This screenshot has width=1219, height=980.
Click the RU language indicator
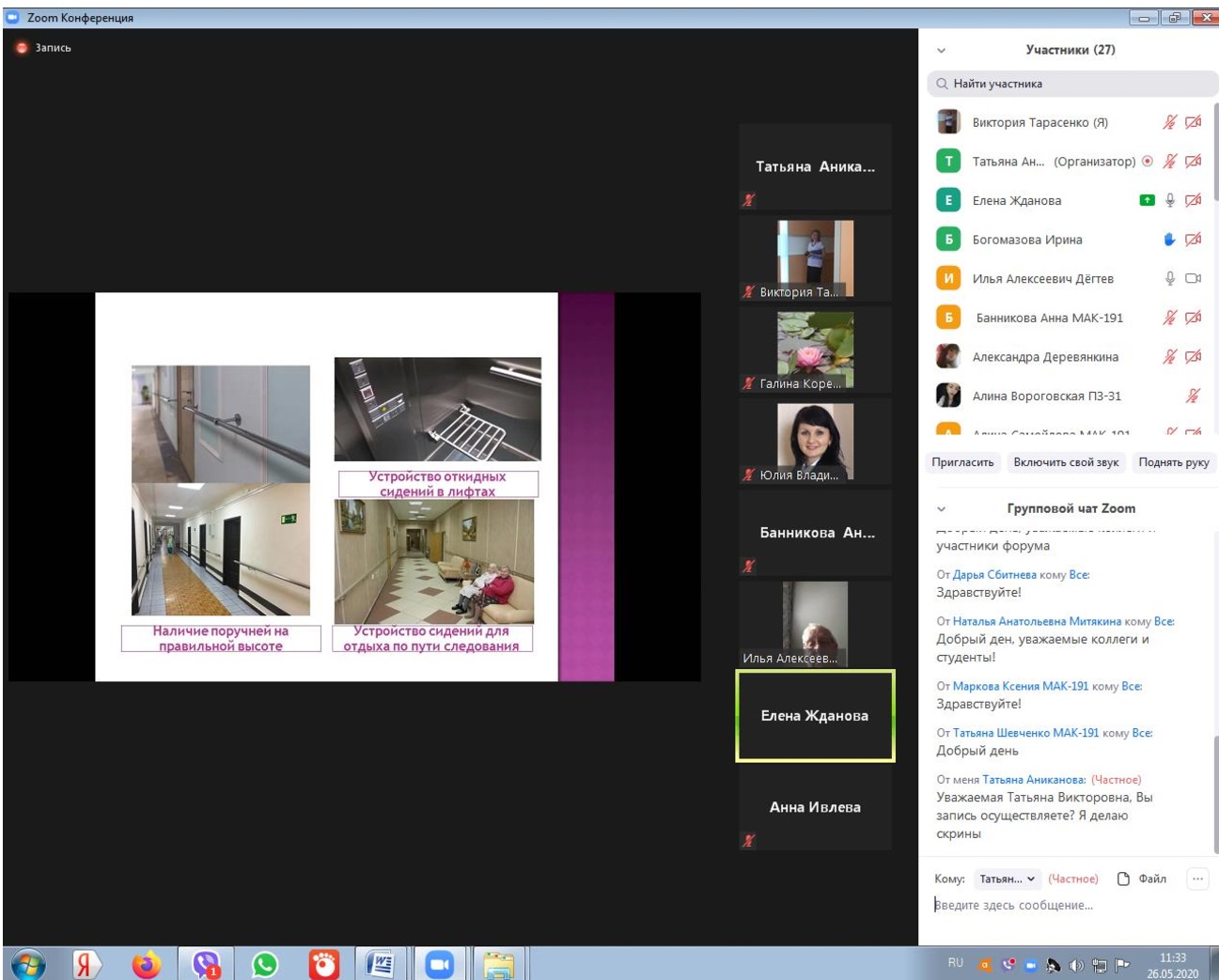point(955,963)
